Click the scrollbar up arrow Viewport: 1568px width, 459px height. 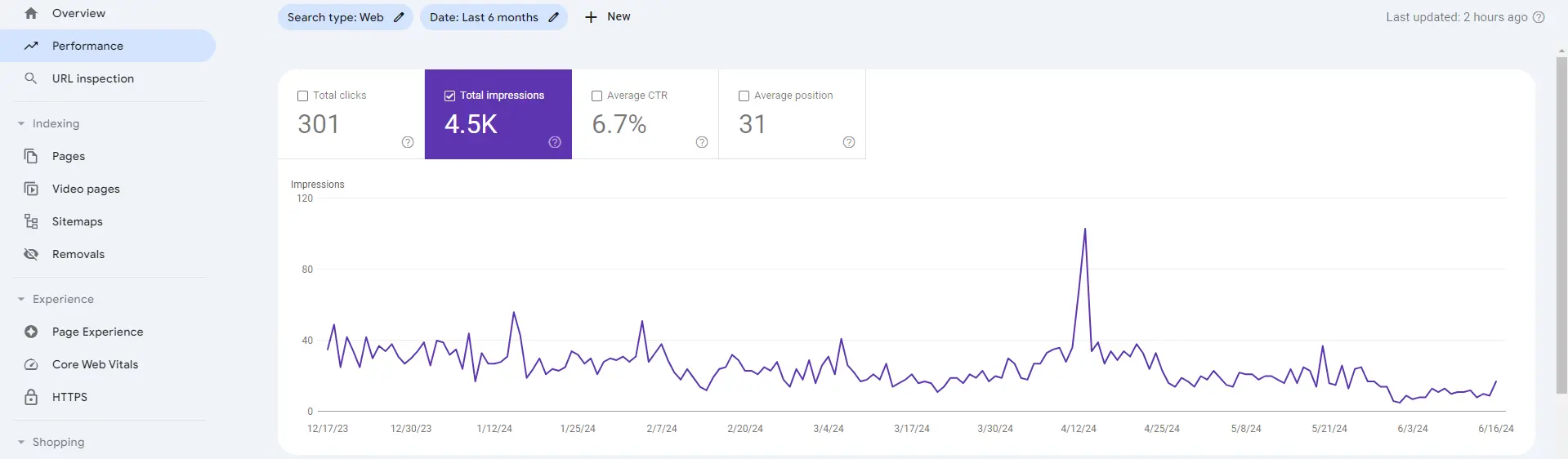(1561, 51)
